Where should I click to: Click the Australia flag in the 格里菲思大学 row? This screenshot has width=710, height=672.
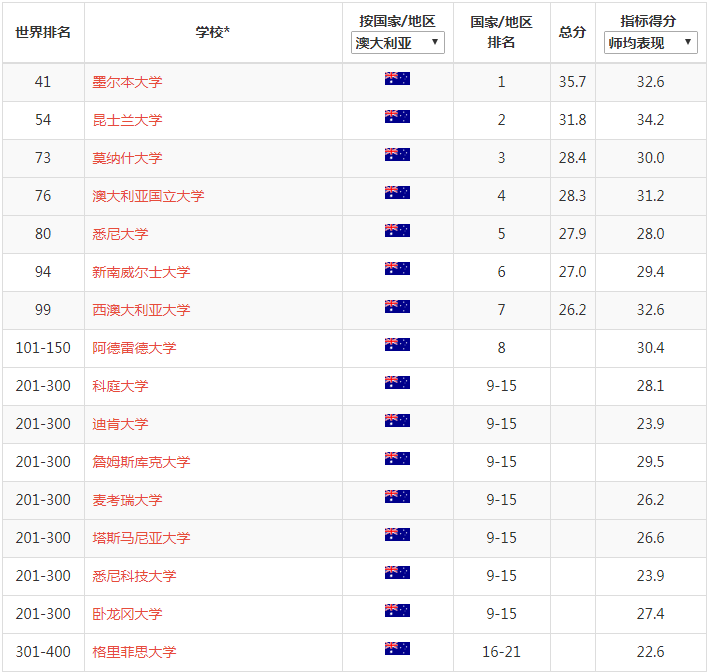tap(397, 649)
